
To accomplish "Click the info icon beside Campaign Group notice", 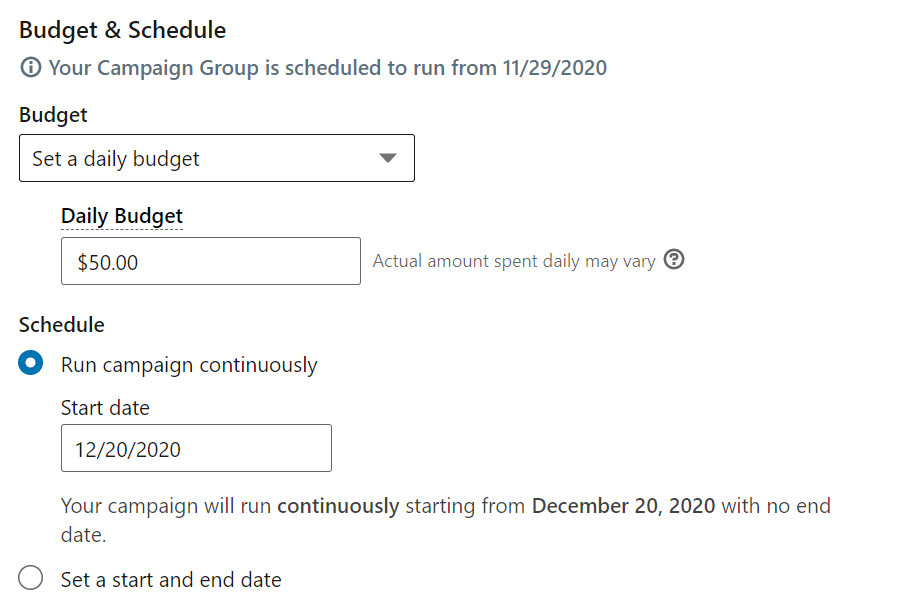I will coord(30,67).
